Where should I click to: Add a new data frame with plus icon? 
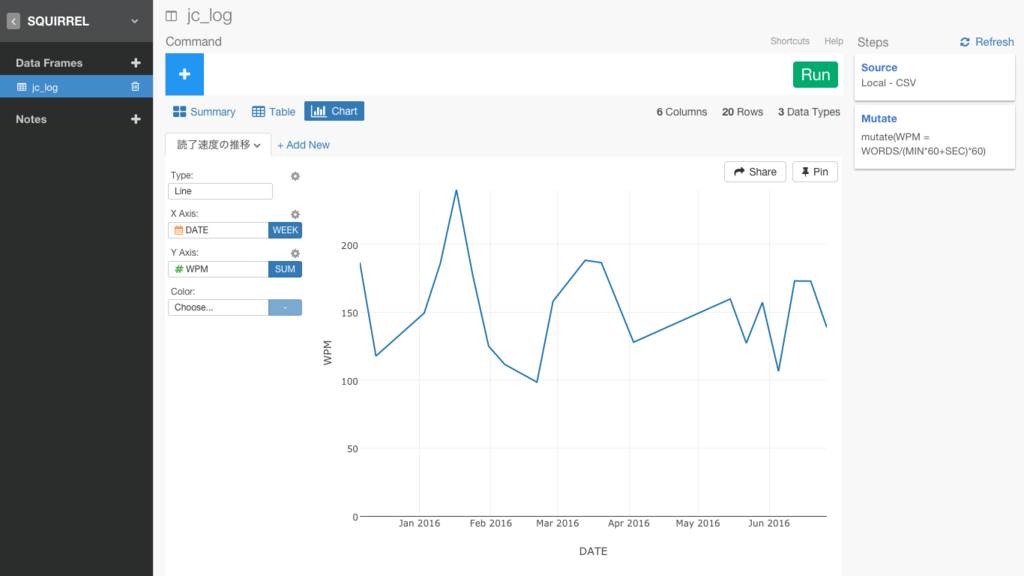pyautogui.click(x=135, y=63)
